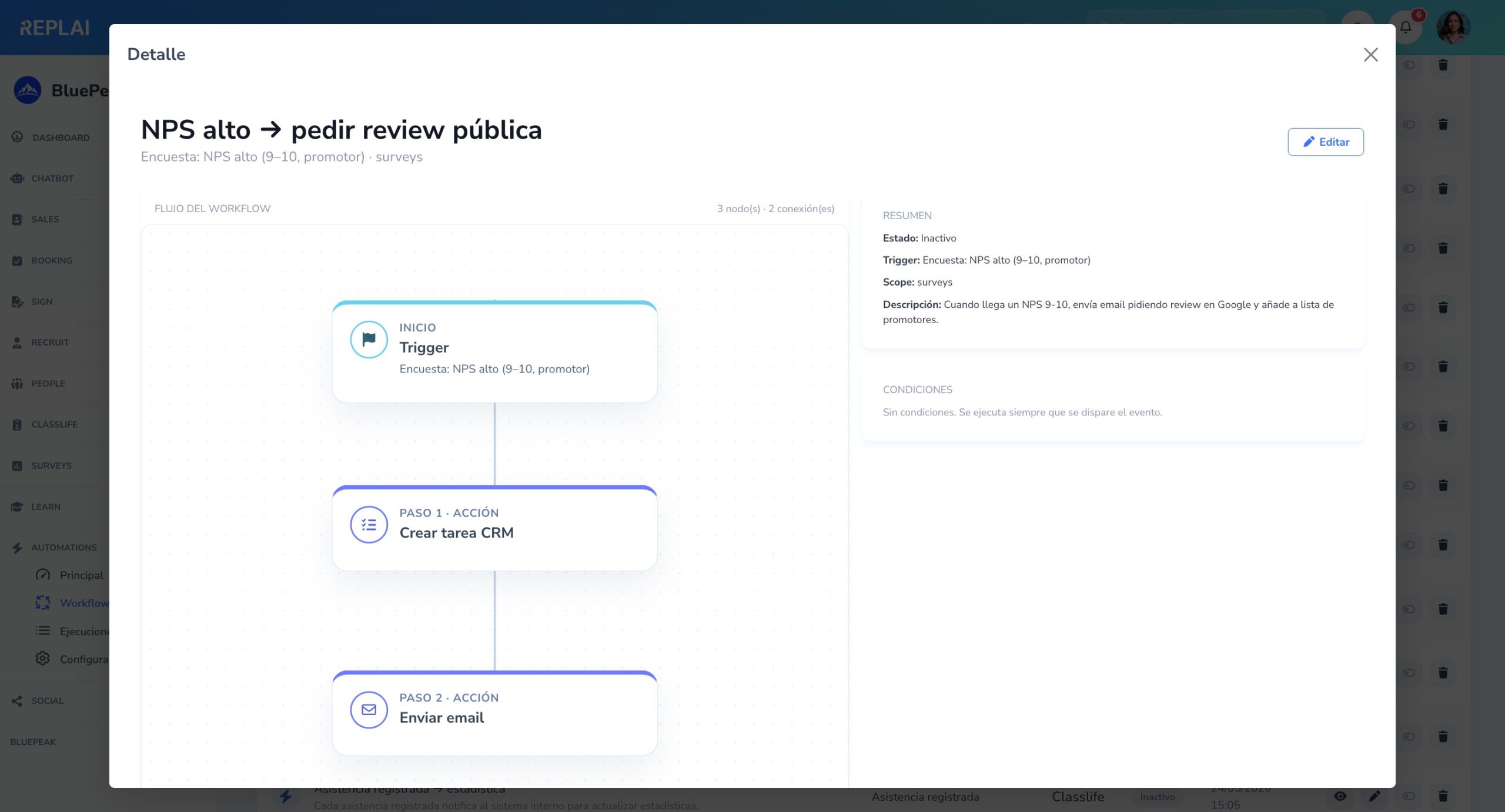Click the Principal speedometer icon
This screenshot has width=1505, height=812.
click(x=42, y=575)
